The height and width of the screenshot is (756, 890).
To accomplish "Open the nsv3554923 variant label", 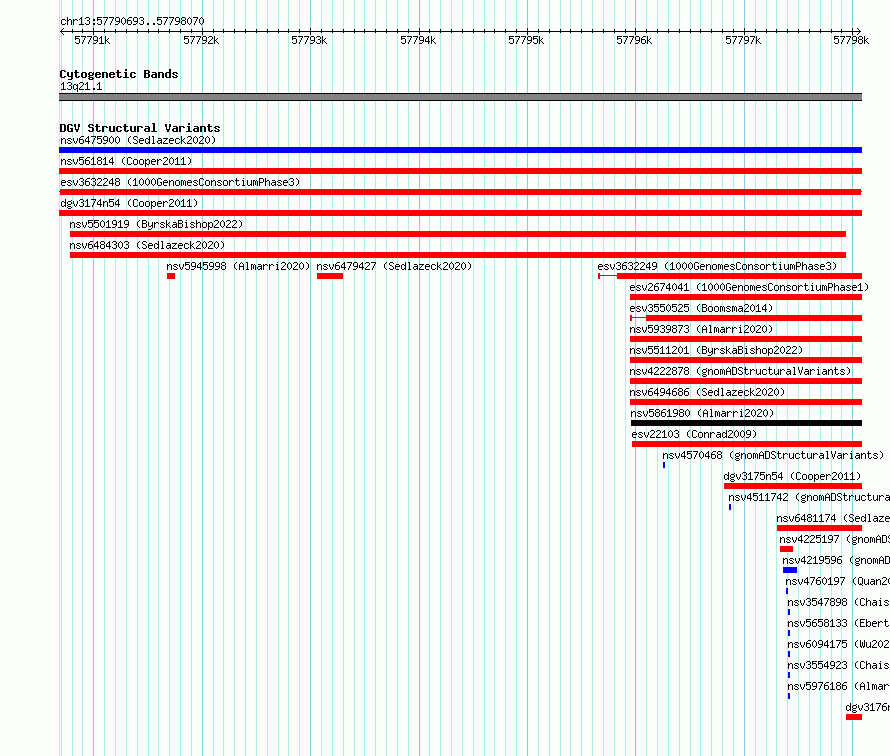I will pyautogui.click(x=838, y=665).
